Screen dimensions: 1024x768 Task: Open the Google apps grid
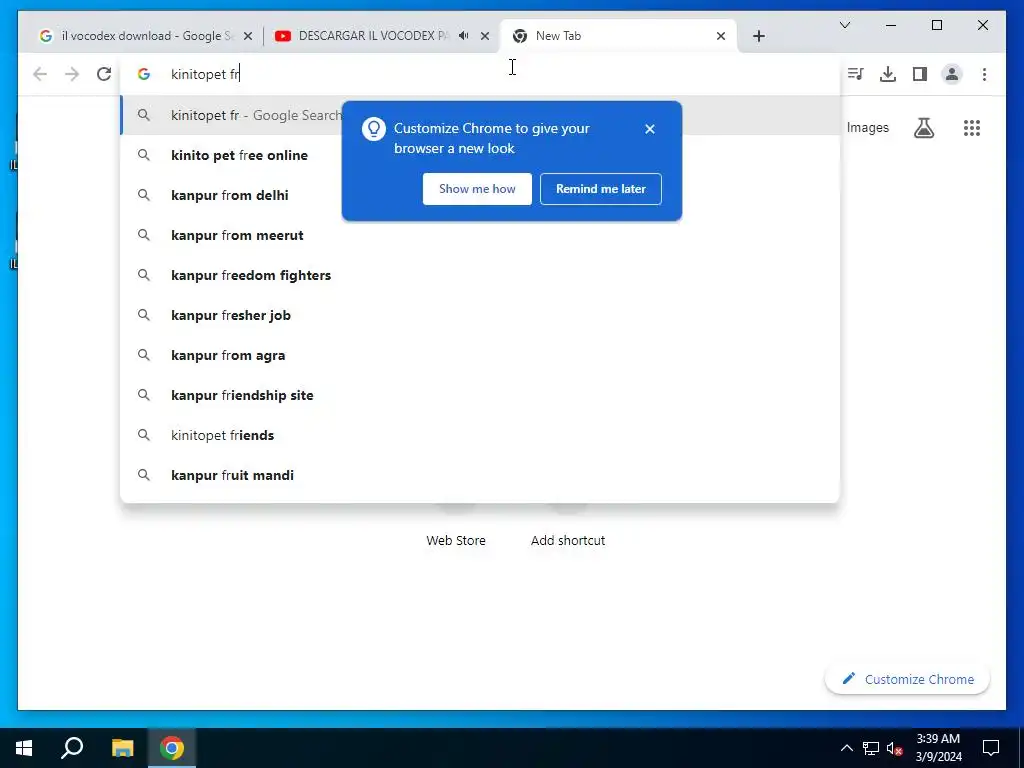[972, 128]
